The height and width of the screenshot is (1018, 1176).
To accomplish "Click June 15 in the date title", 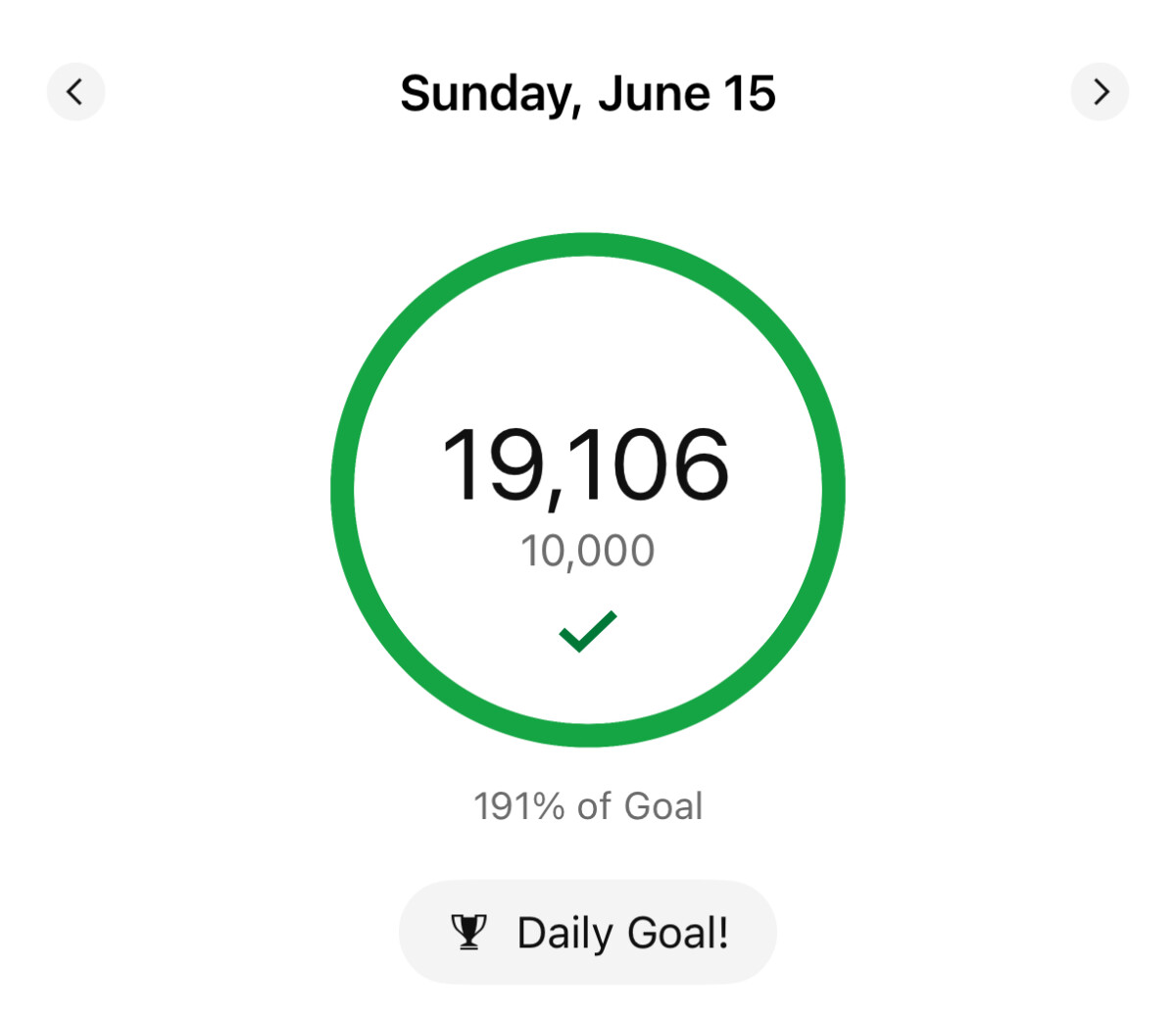I will (687, 93).
